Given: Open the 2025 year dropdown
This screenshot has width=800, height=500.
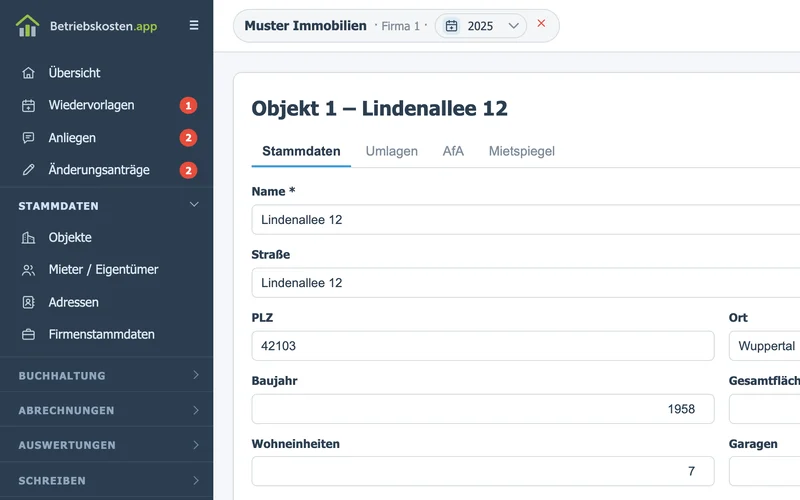Looking at the screenshot, I should [x=481, y=26].
